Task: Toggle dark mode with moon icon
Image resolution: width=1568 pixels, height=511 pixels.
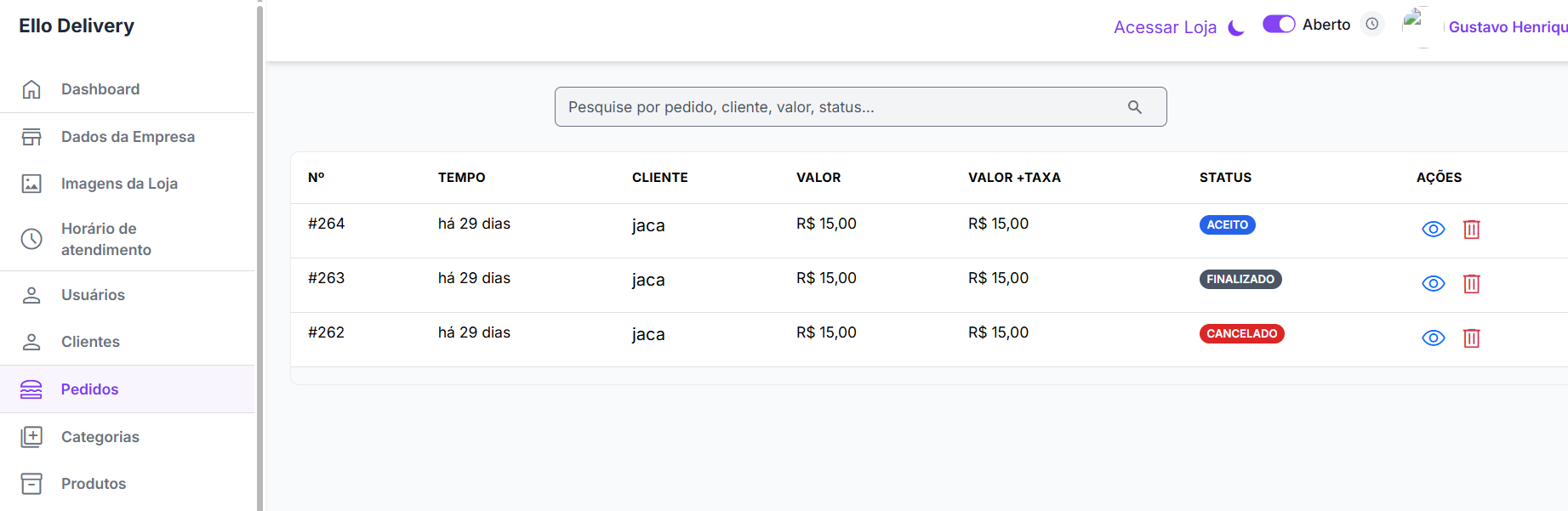Action: click(1236, 27)
